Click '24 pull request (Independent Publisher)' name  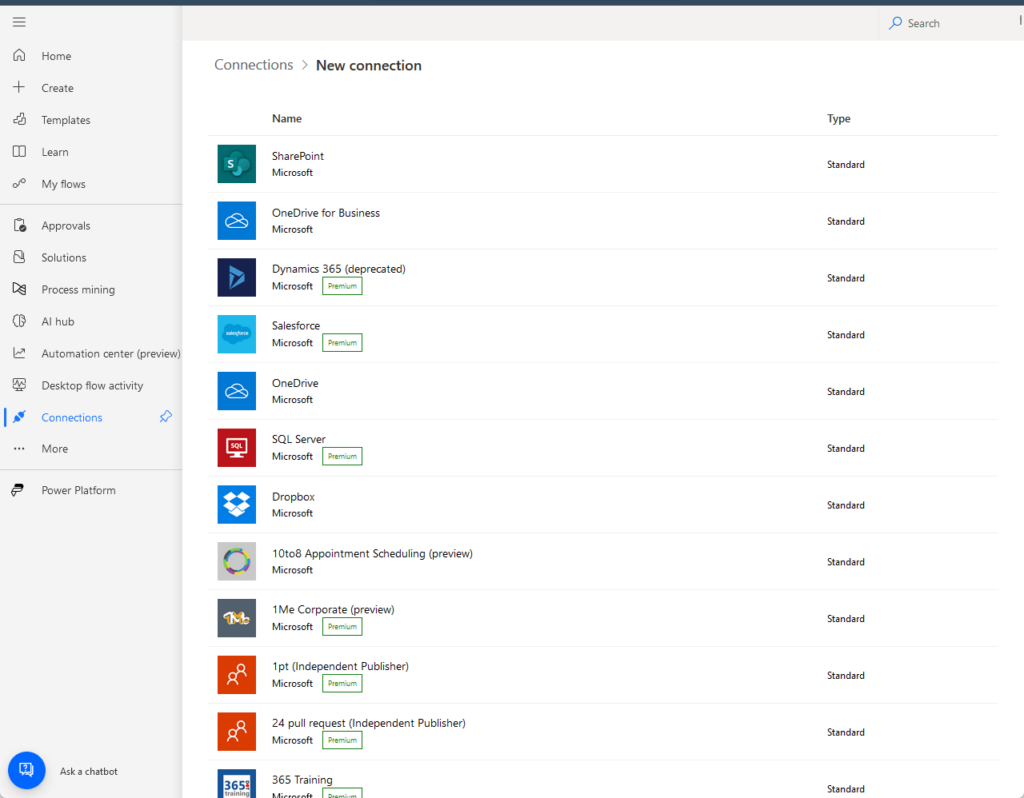pos(368,723)
